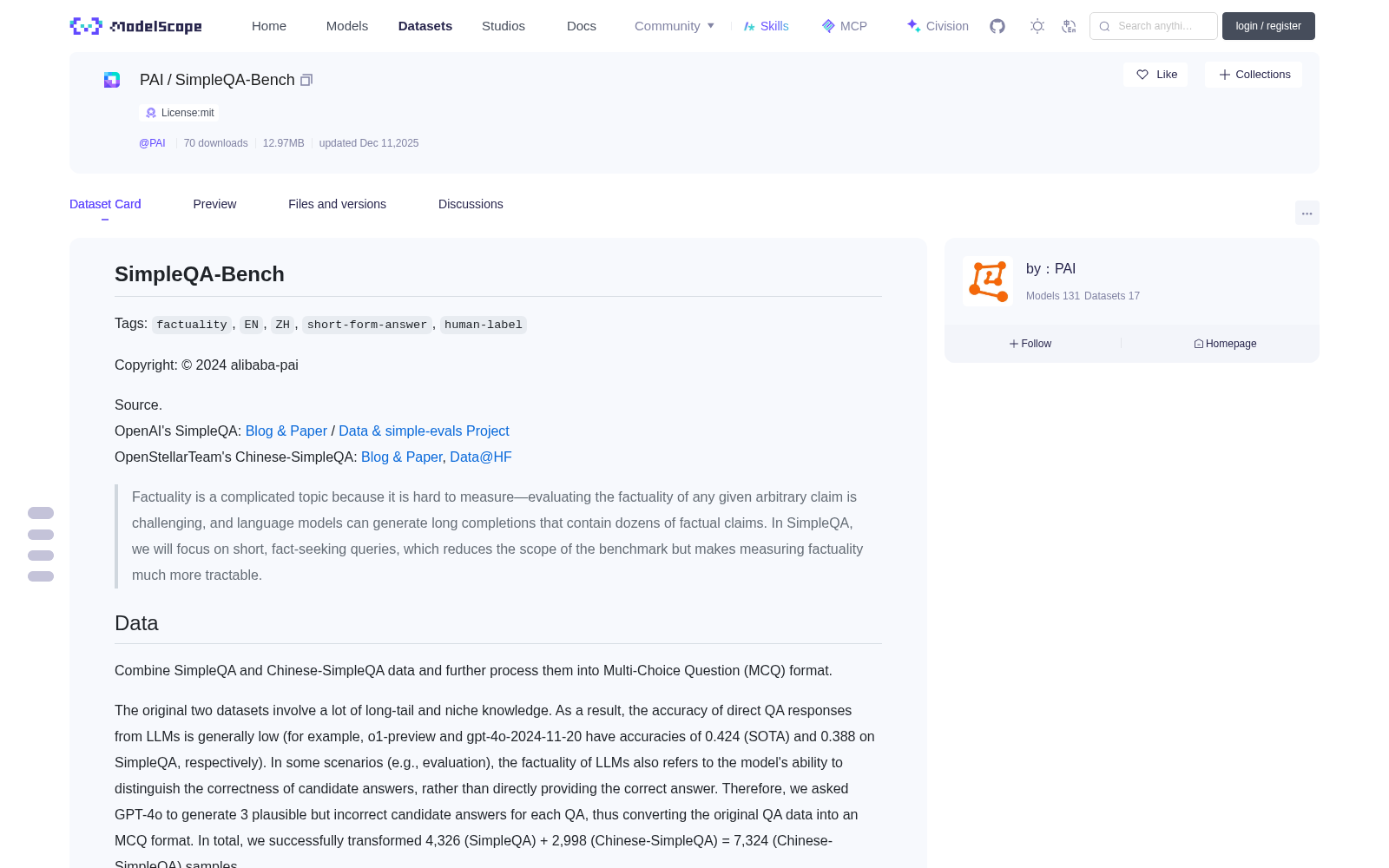Click the updated Dec 11,2025 text
Screen dimensions: 1389x868
point(369,143)
